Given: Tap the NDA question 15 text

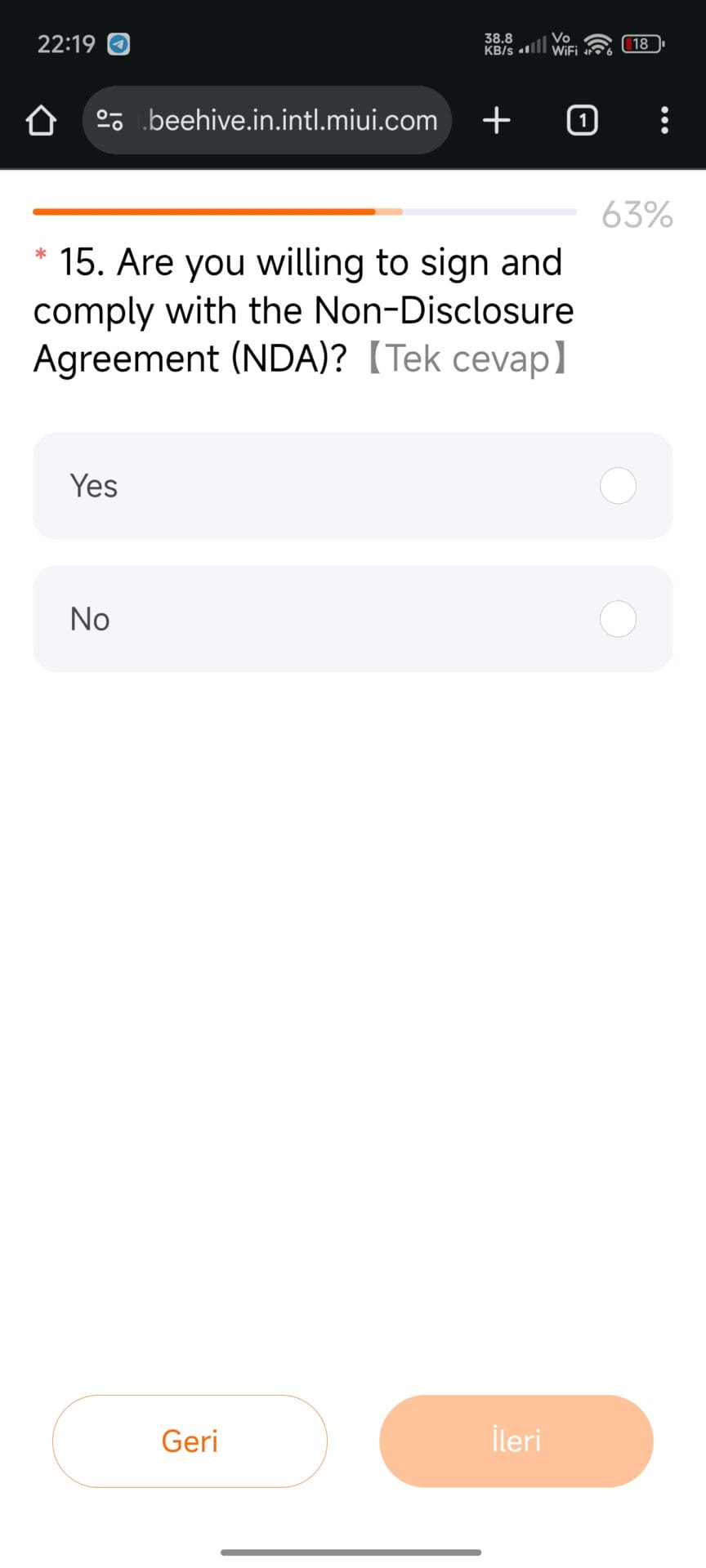Looking at the screenshot, I should click(x=302, y=310).
